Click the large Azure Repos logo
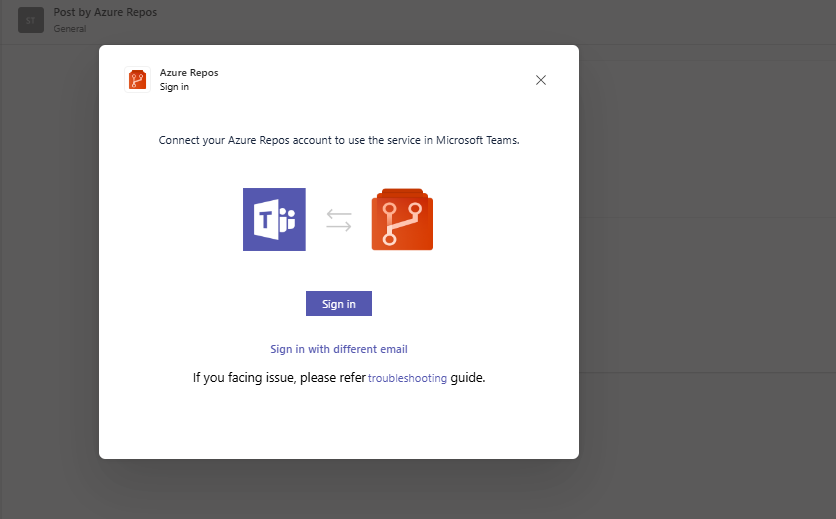Image resolution: width=836 pixels, height=519 pixels. [x=402, y=219]
